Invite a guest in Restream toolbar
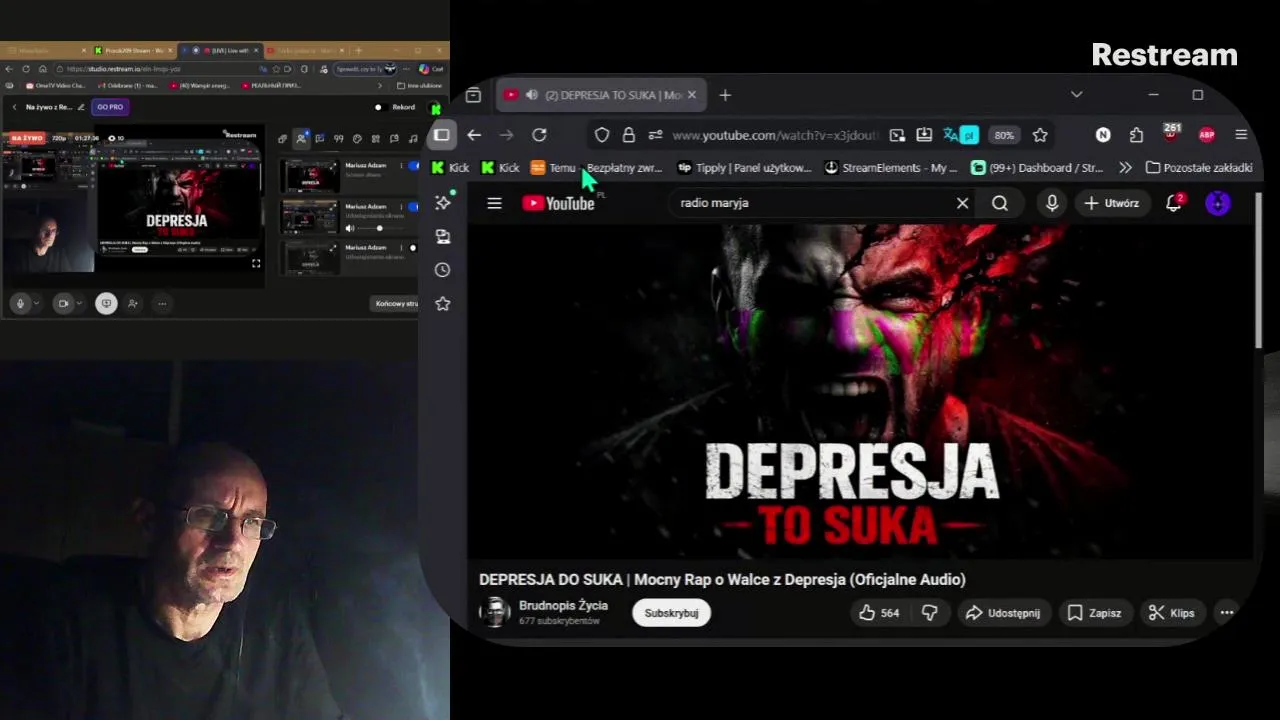 point(132,303)
